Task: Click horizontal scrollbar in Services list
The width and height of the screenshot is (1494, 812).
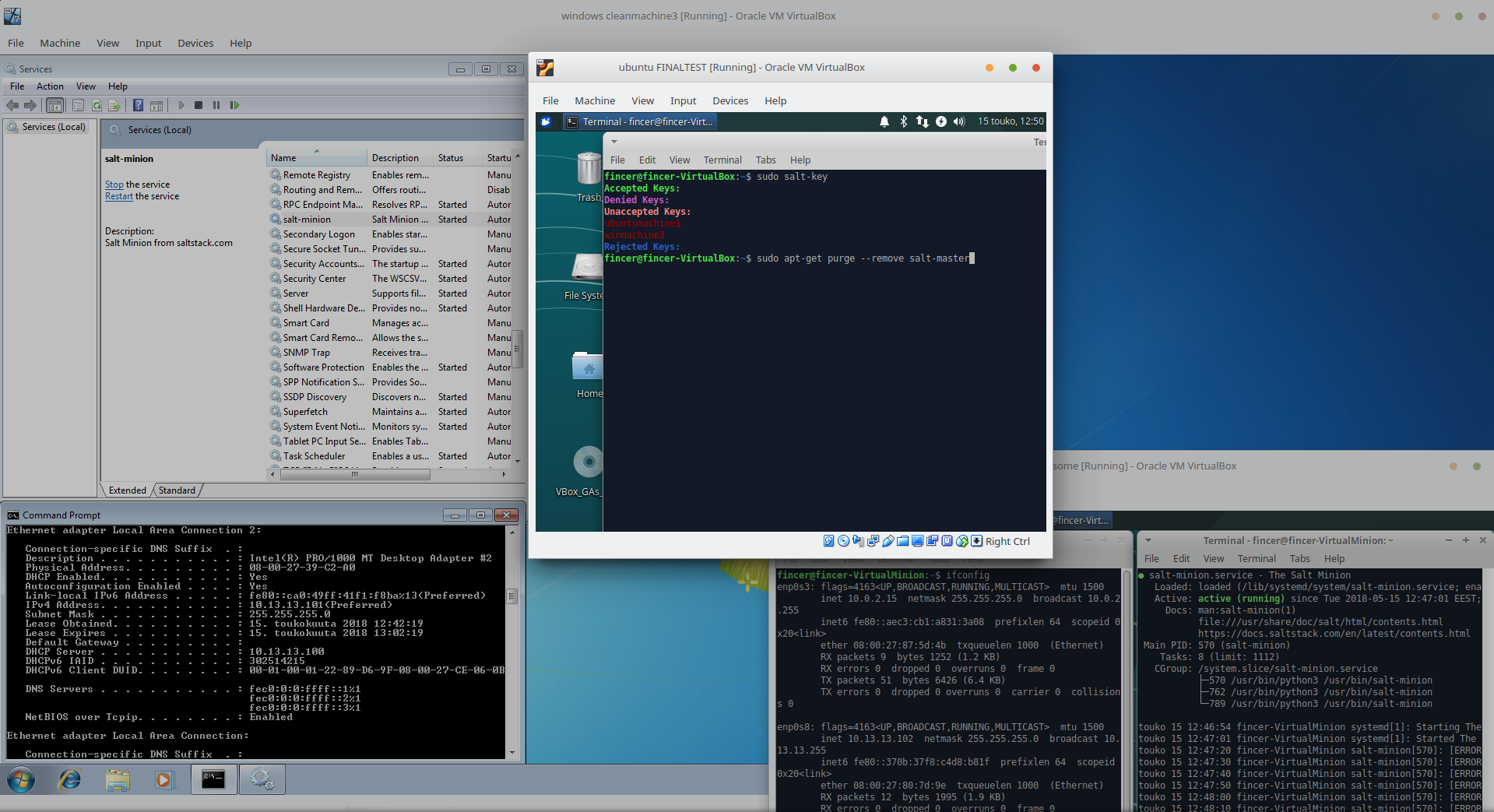Action: 355,474
